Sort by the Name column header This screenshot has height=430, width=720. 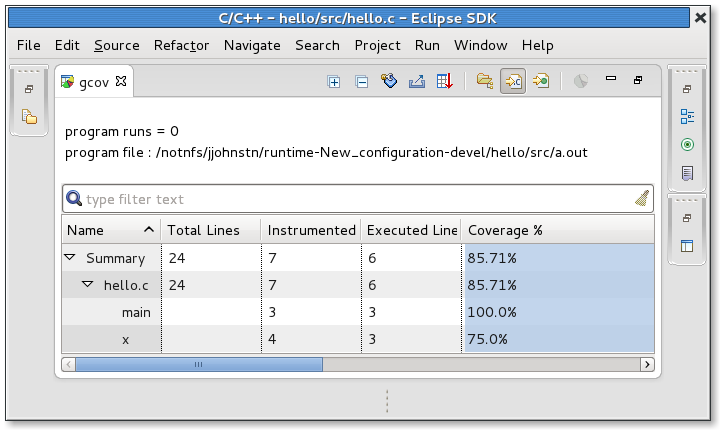[x=111, y=230]
